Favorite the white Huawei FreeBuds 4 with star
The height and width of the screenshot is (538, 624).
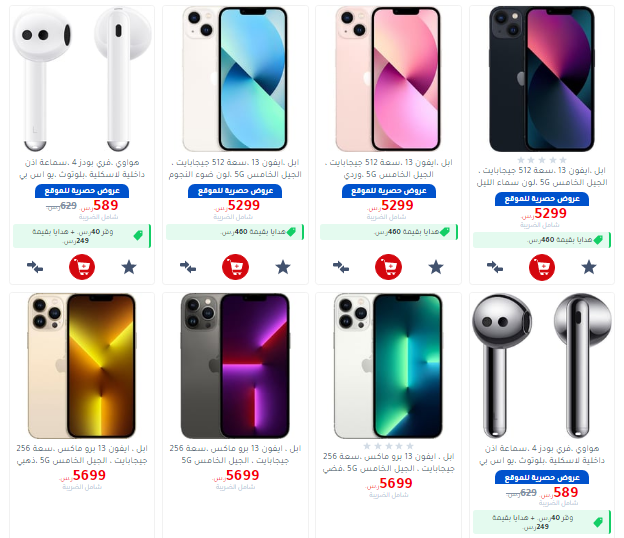[129, 267]
